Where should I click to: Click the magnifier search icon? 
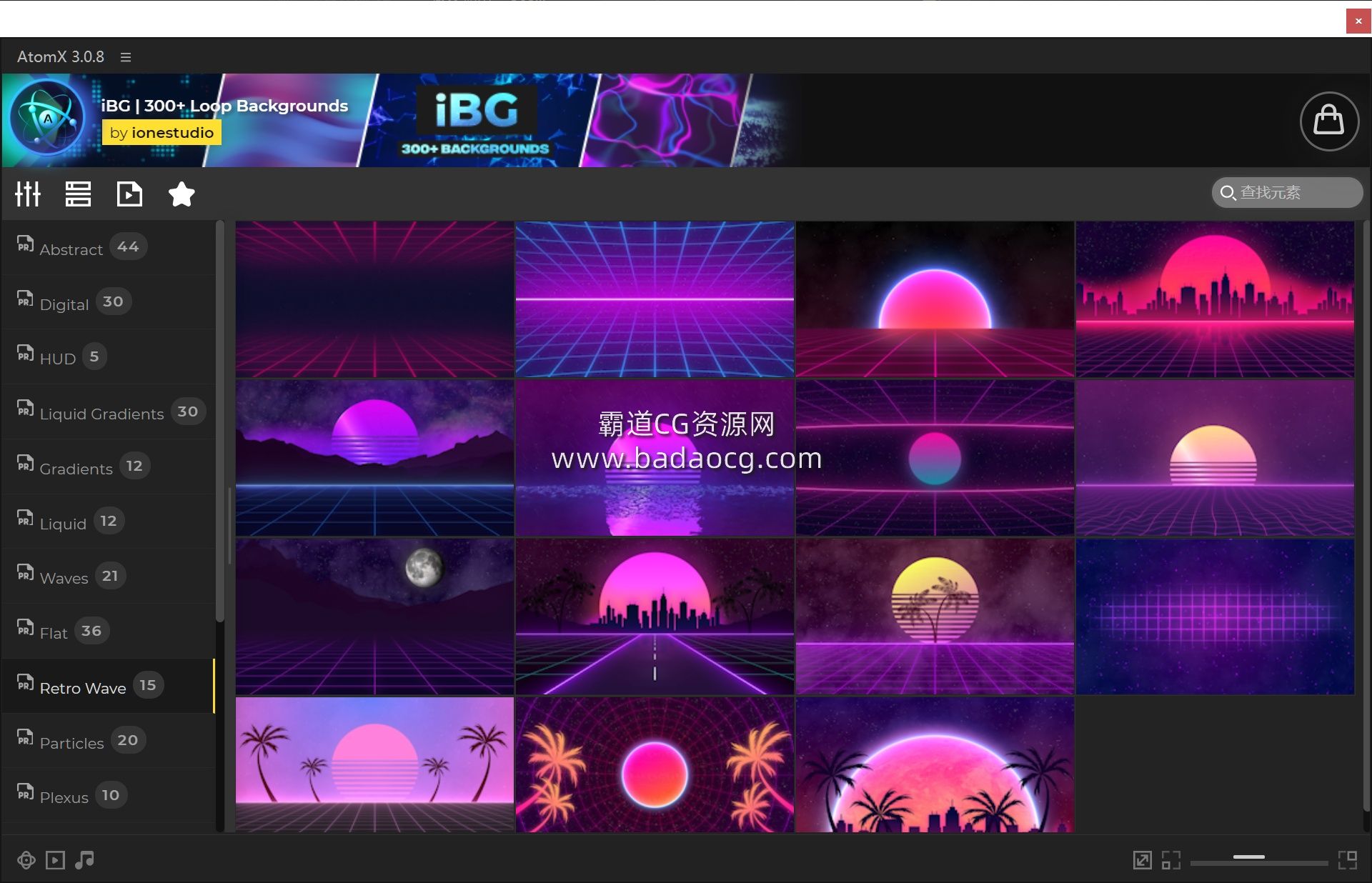(x=1228, y=193)
